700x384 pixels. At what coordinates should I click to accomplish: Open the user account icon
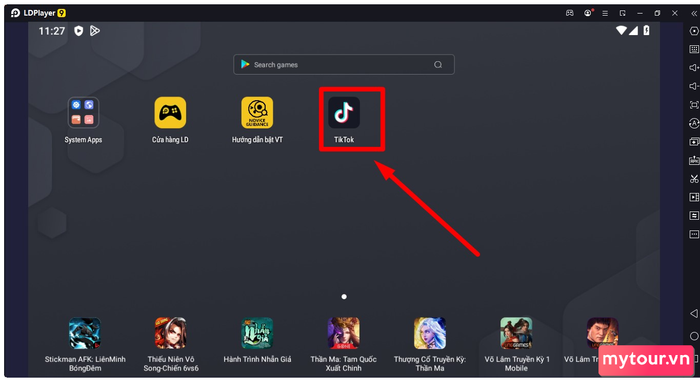click(588, 13)
